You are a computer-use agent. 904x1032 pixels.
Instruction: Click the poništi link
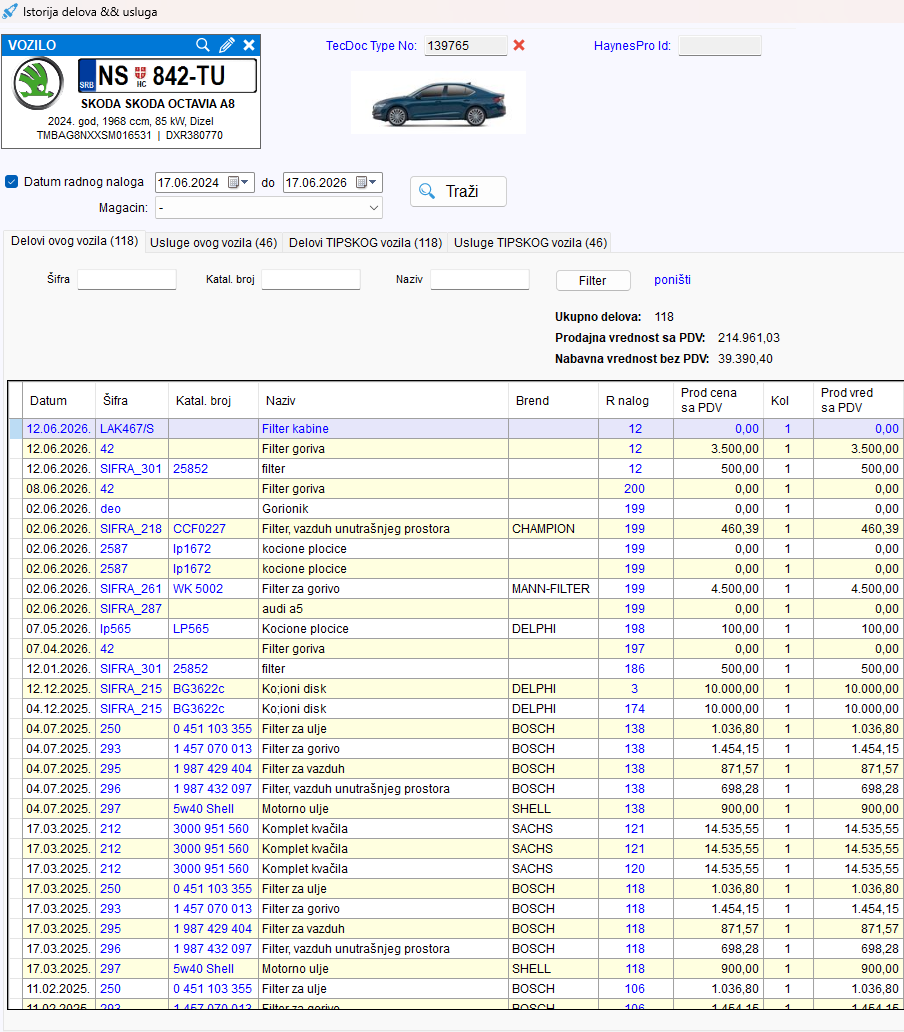click(x=672, y=280)
